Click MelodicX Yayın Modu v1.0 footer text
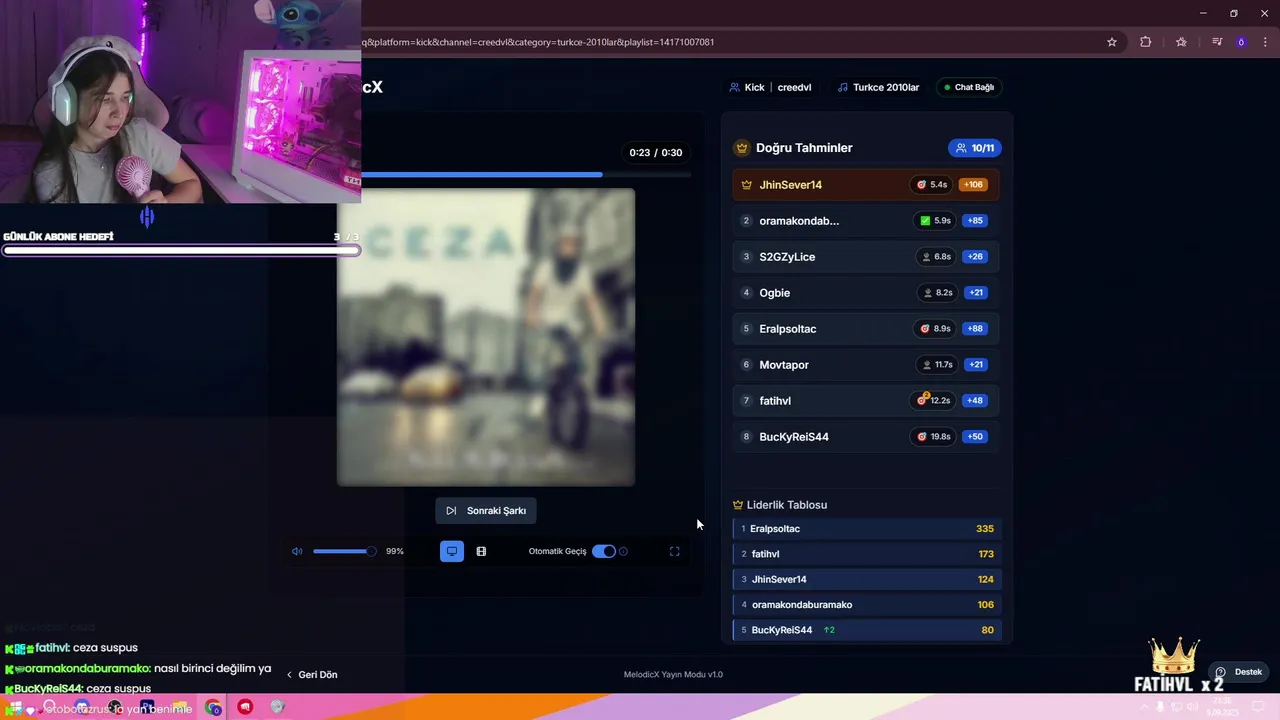The height and width of the screenshot is (720, 1280). pyautogui.click(x=673, y=675)
